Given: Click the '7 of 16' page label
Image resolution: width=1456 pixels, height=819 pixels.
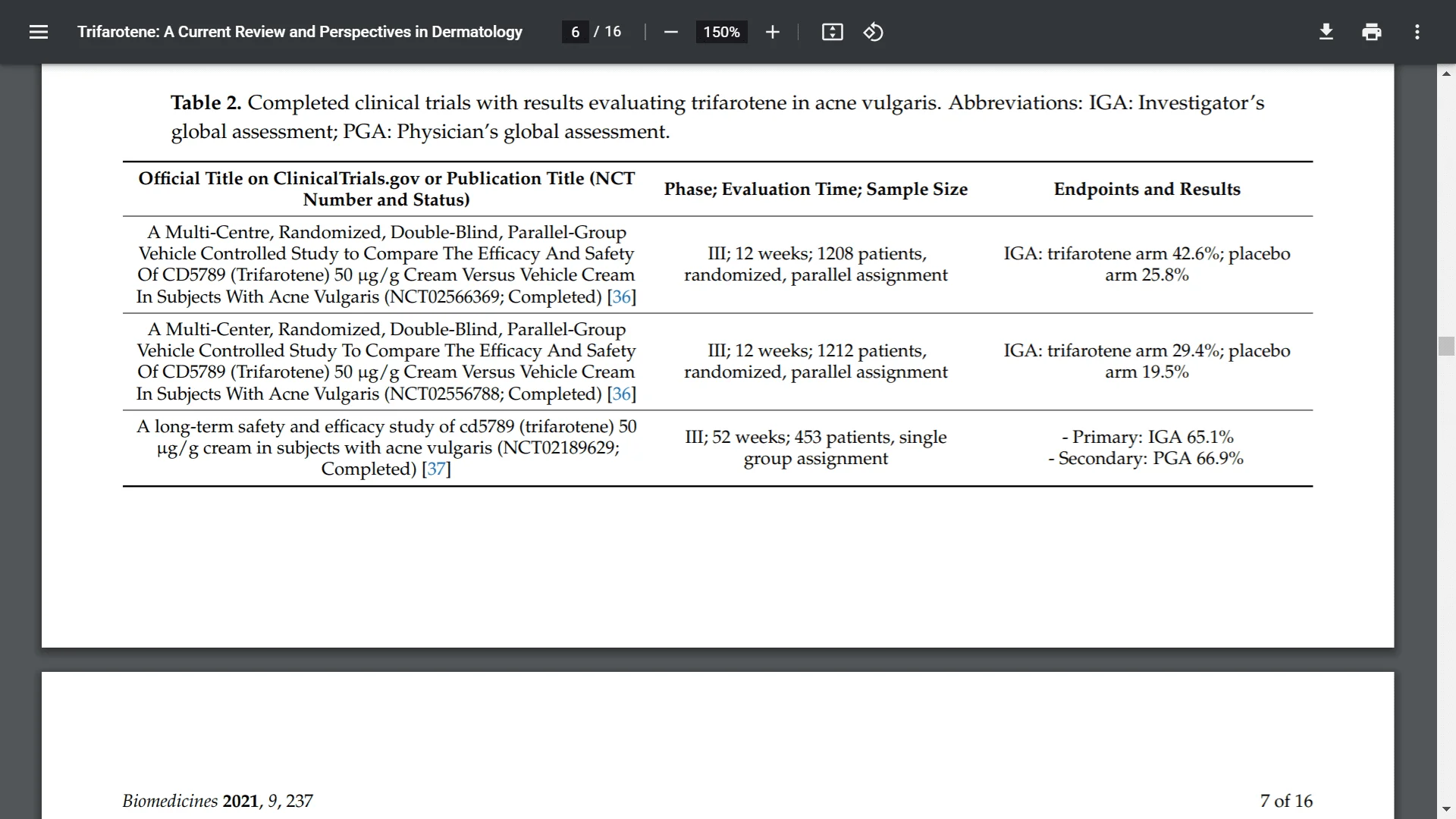Looking at the screenshot, I should click(1286, 801).
